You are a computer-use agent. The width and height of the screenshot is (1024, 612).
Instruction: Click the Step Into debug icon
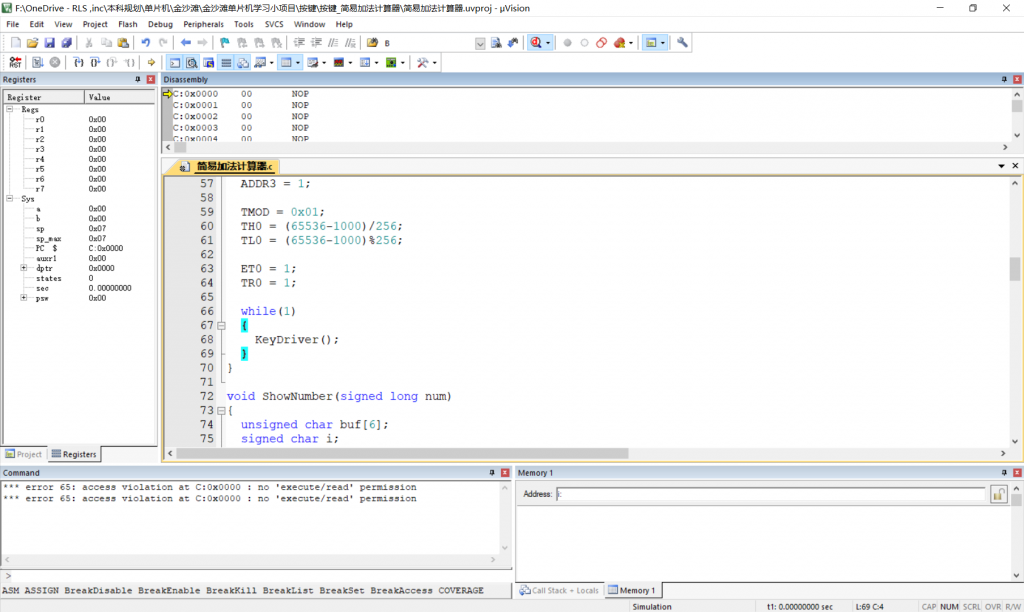click(79, 62)
